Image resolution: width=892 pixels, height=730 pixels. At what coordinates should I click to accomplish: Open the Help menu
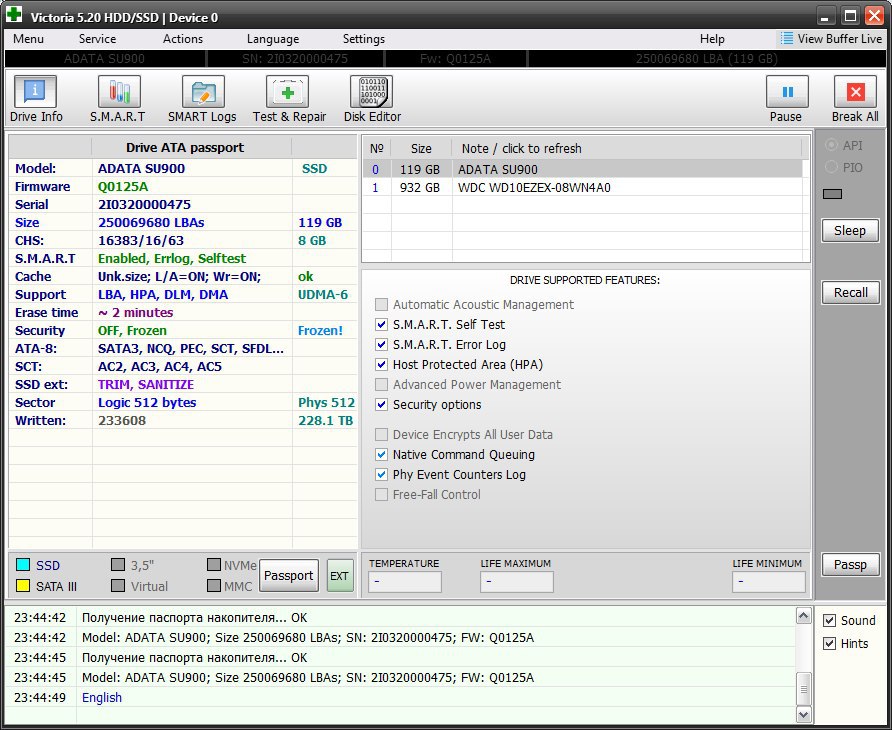point(712,39)
